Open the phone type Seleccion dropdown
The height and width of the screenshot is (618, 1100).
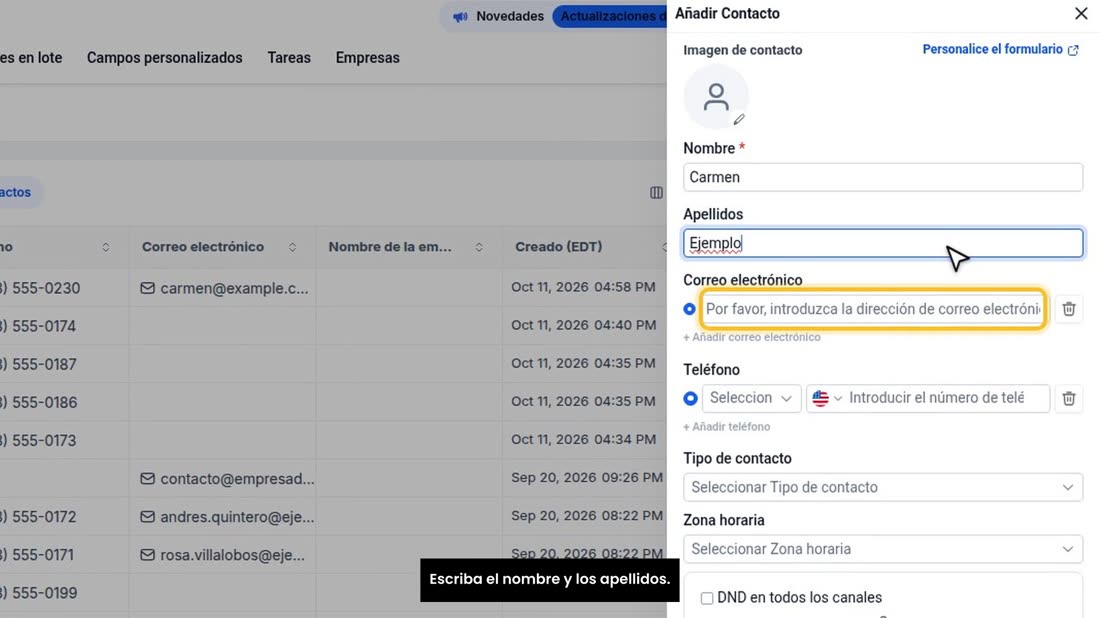tap(751, 398)
